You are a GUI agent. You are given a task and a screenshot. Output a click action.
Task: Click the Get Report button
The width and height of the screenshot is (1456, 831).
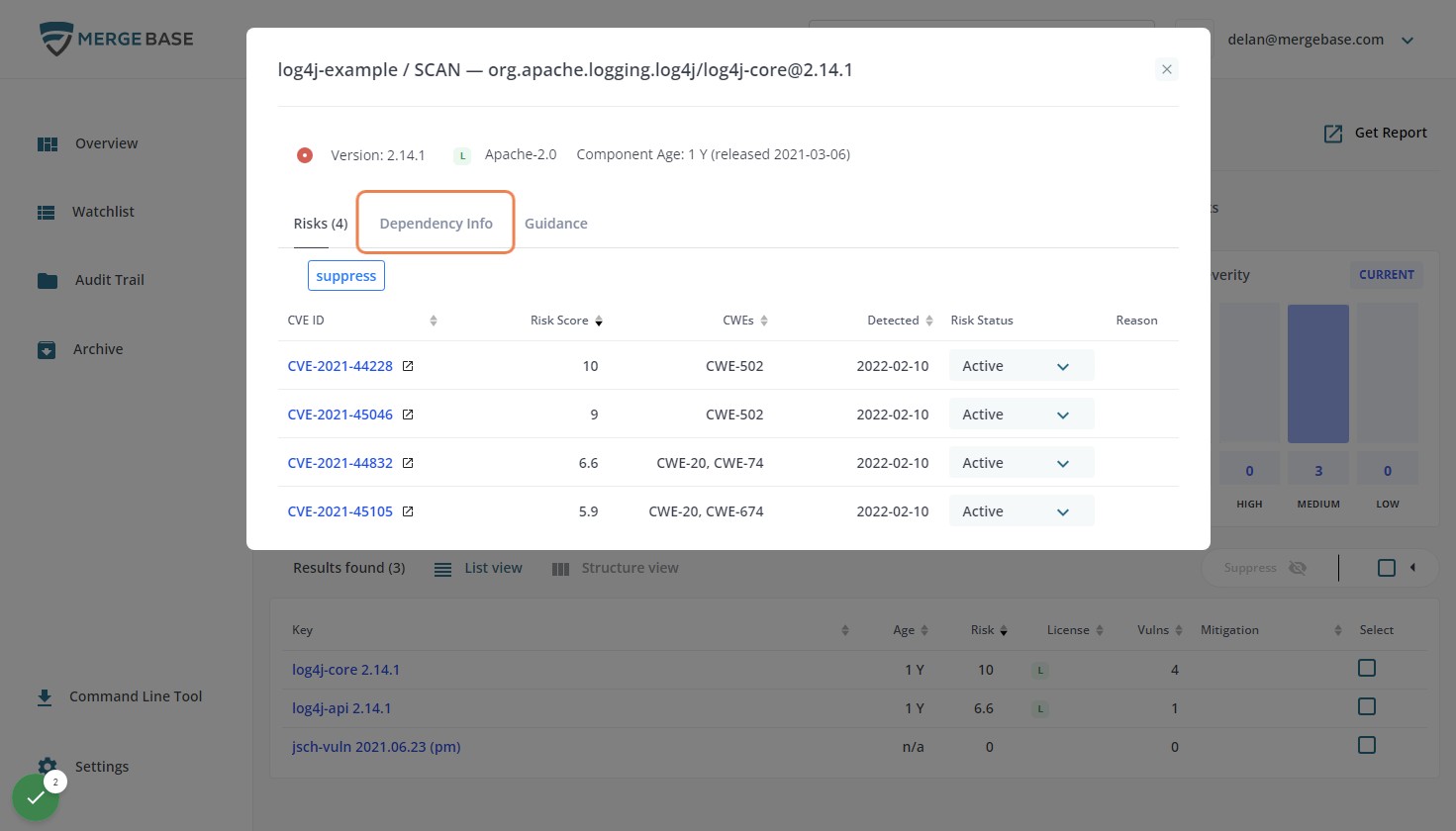coord(1376,133)
